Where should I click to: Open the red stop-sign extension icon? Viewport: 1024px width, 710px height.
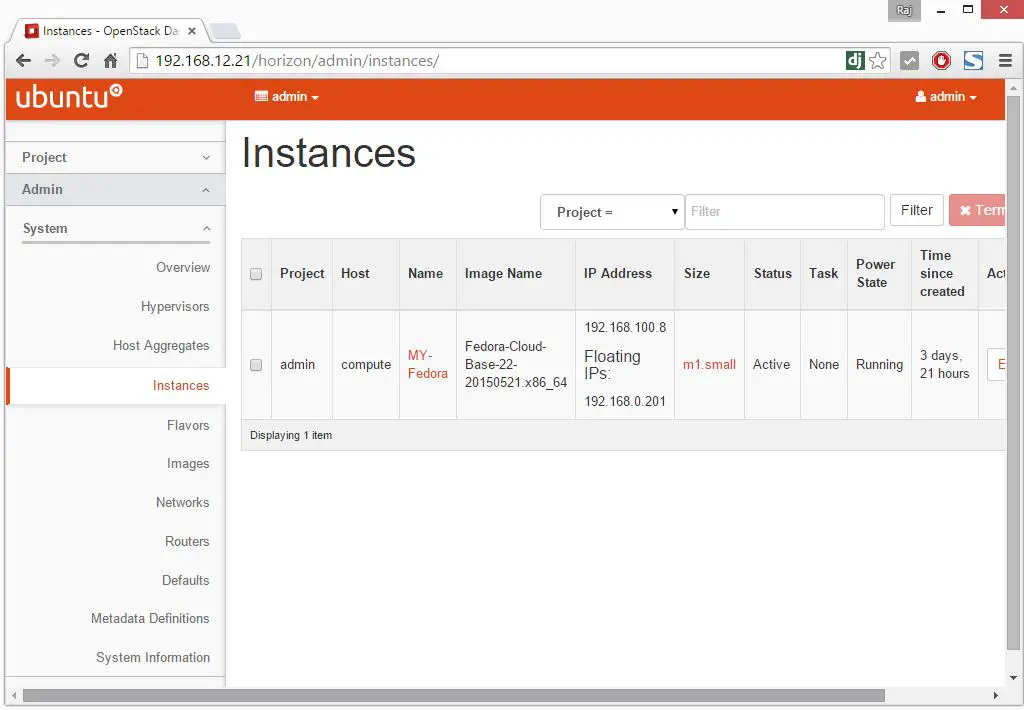click(x=941, y=61)
